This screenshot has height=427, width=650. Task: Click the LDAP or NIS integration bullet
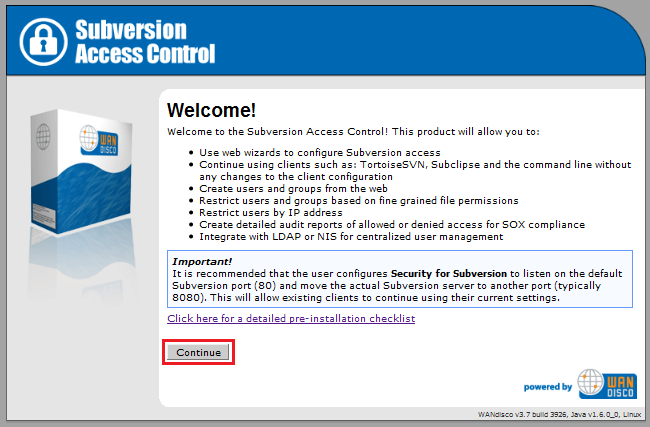point(351,237)
